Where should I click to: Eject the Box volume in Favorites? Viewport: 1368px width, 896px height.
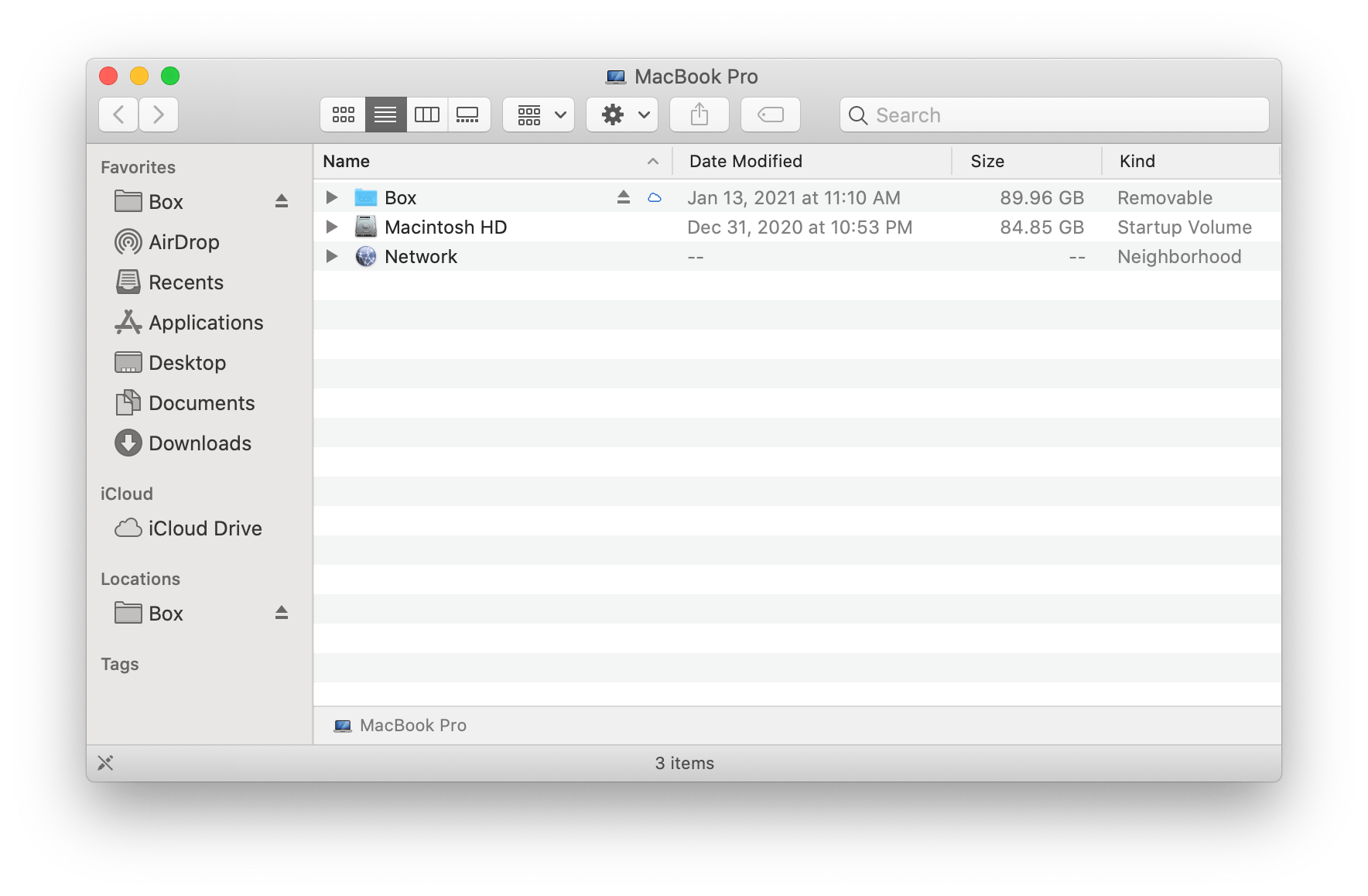[x=282, y=201]
